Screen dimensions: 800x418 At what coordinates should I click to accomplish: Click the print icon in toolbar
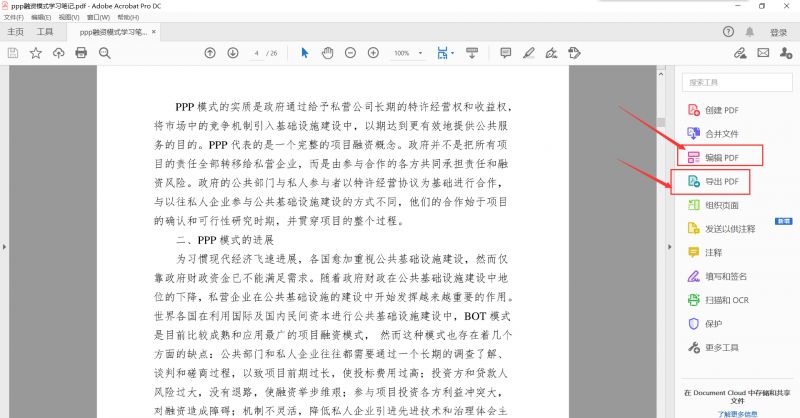coord(81,53)
